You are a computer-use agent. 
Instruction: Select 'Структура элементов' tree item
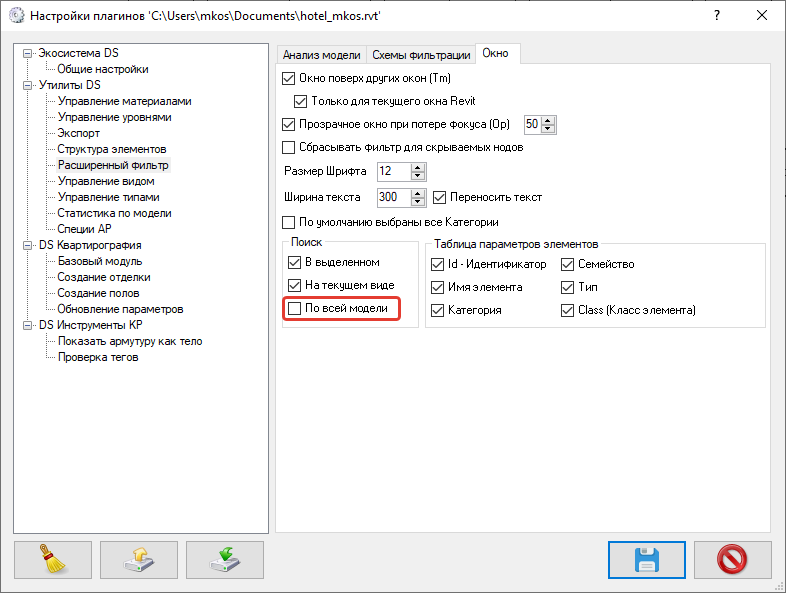tap(112, 149)
